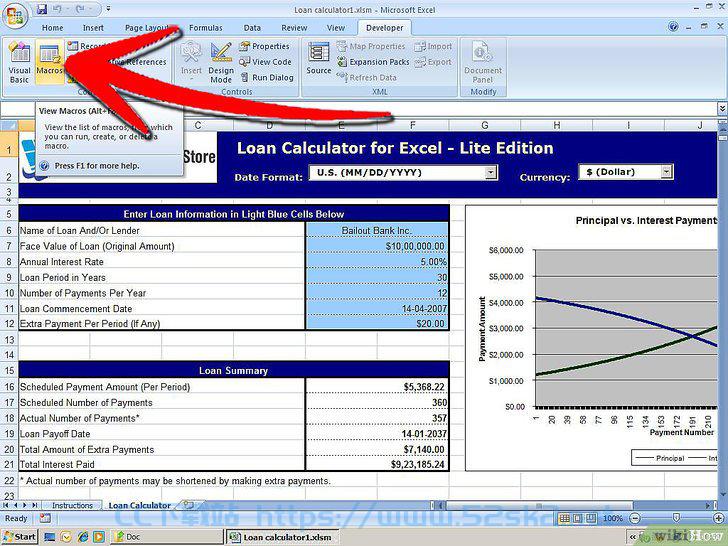Open the Macros list button

(x=49, y=62)
